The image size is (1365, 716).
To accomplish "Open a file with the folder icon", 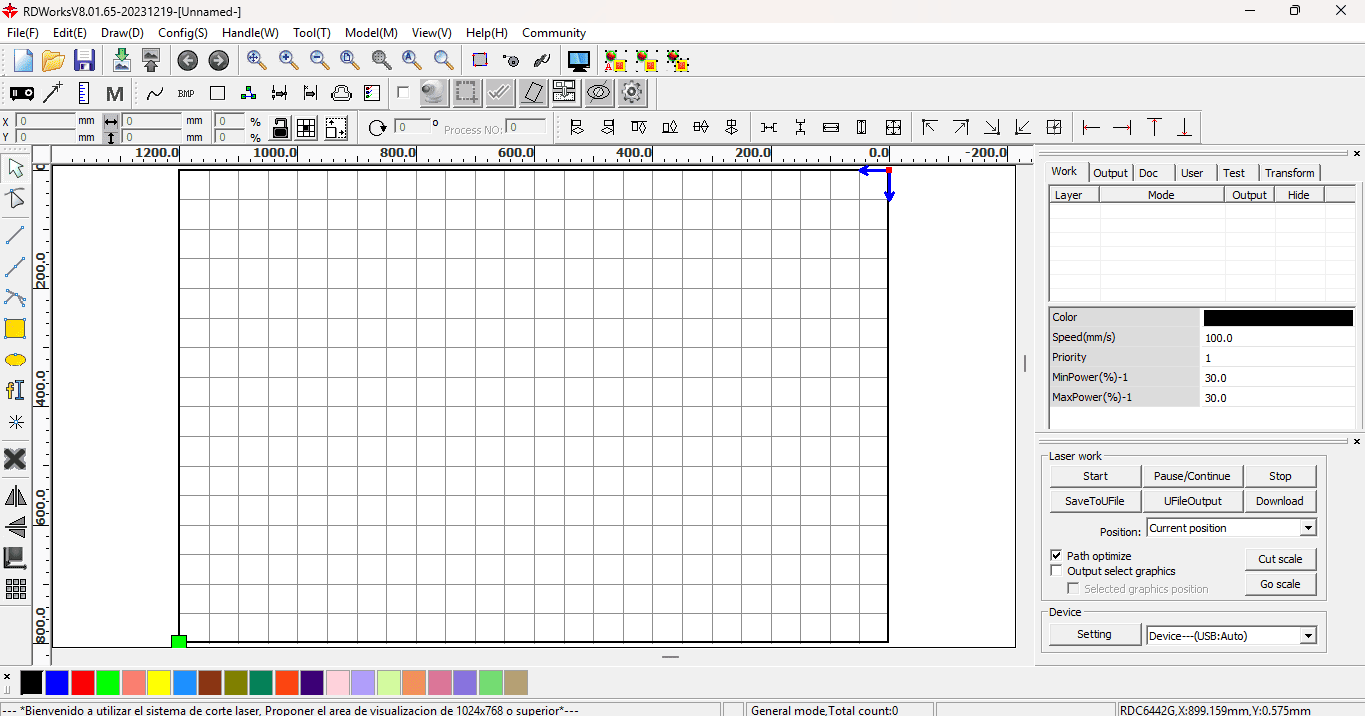I will click(x=53, y=61).
